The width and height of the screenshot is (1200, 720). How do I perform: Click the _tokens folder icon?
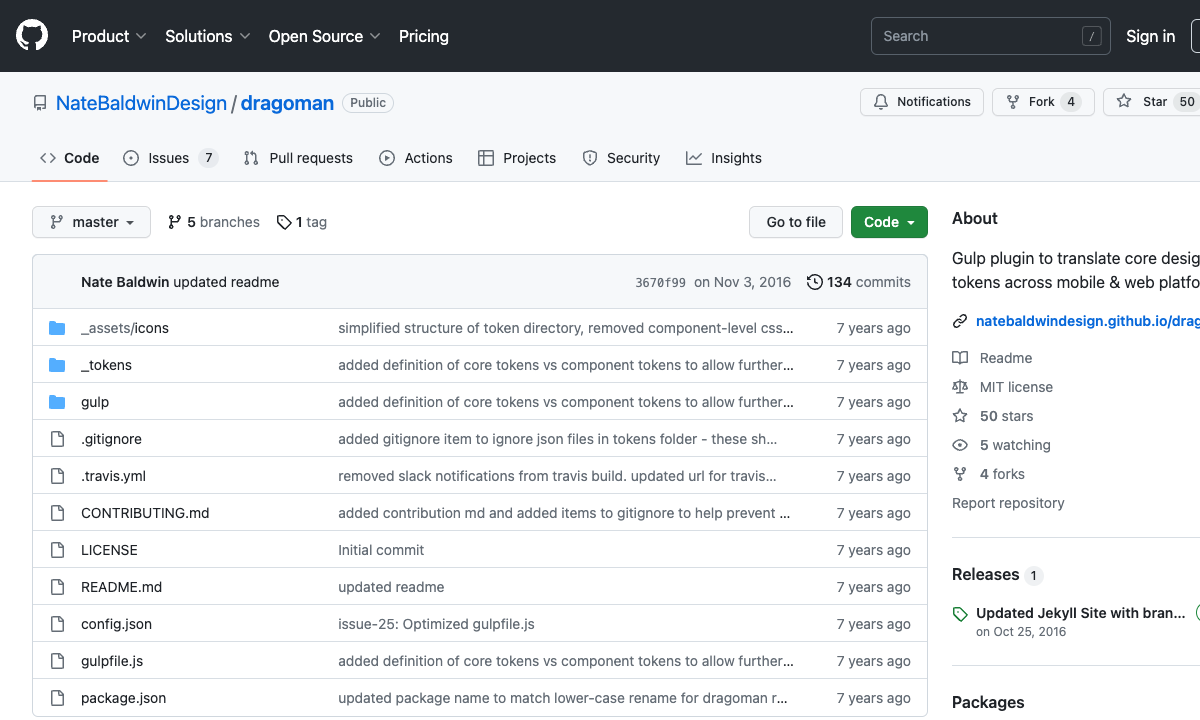click(x=57, y=365)
